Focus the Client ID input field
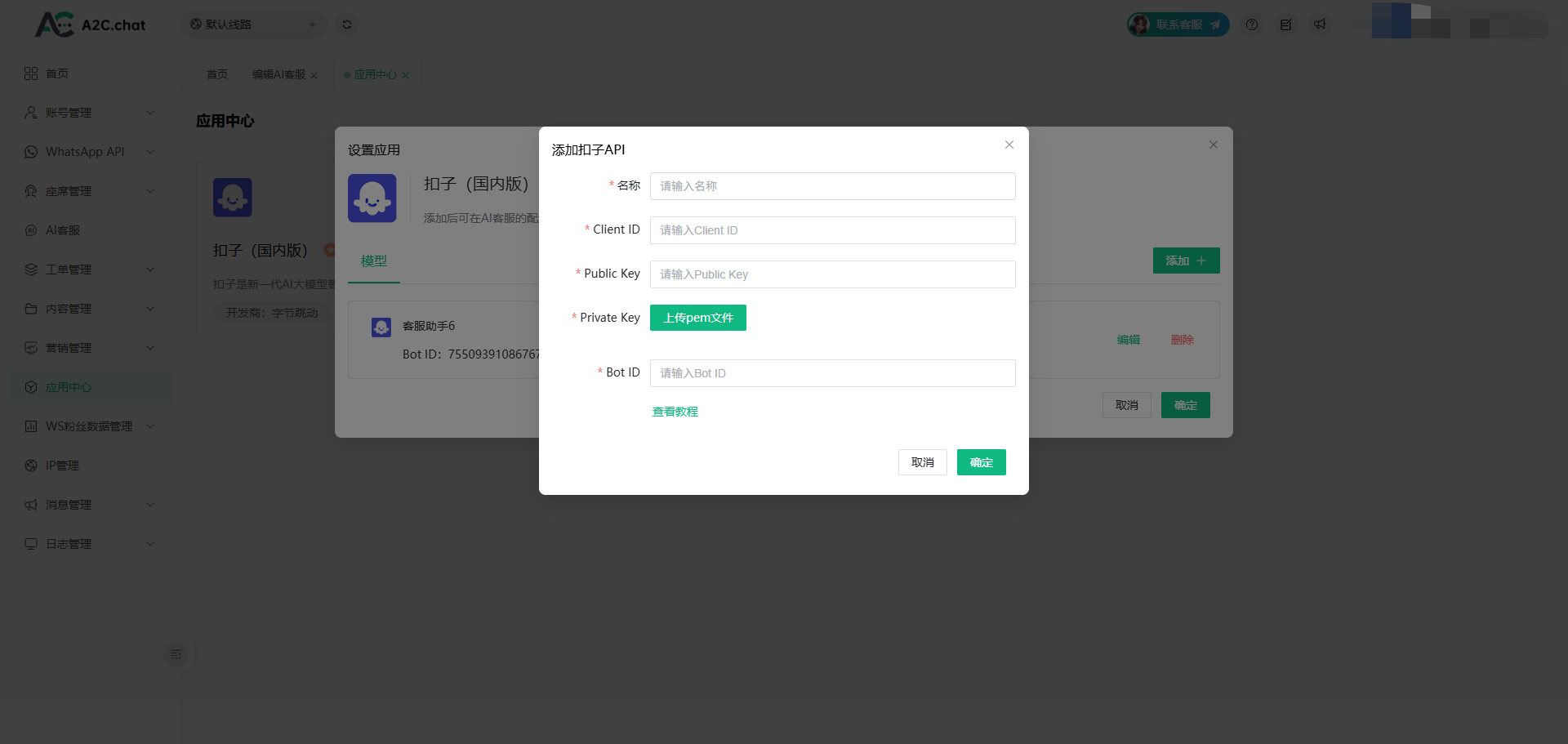Image resolution: width=1568 pixels, height=744 pixels. (x=832, y=230)
